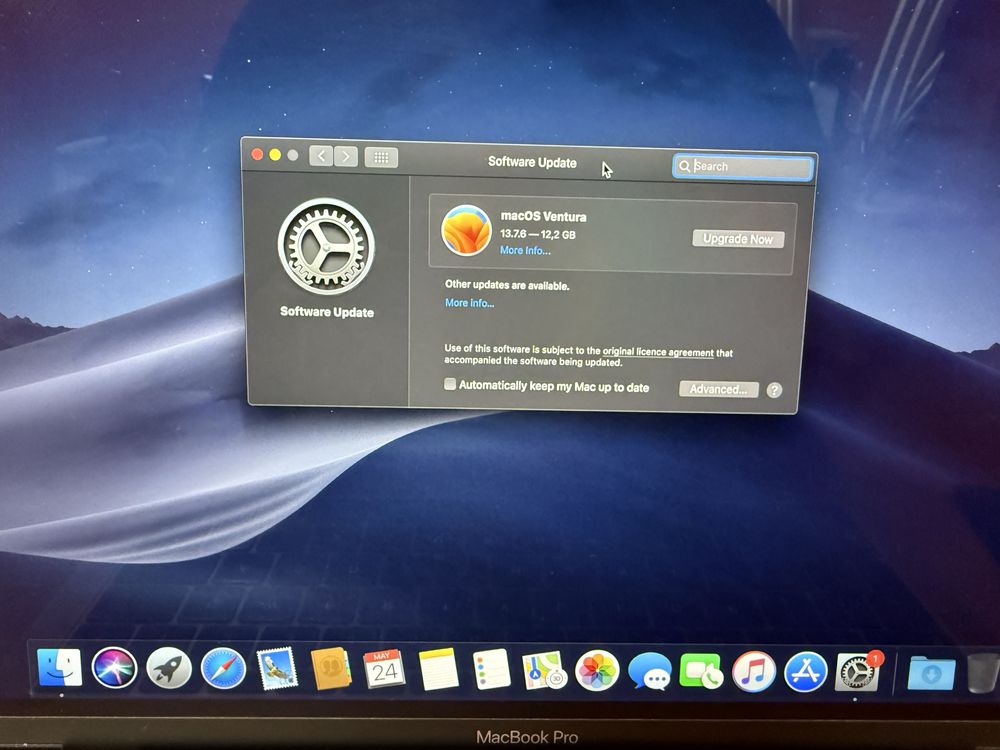Enable Automatically keep my Mac up to date

[x=450, y=384]
